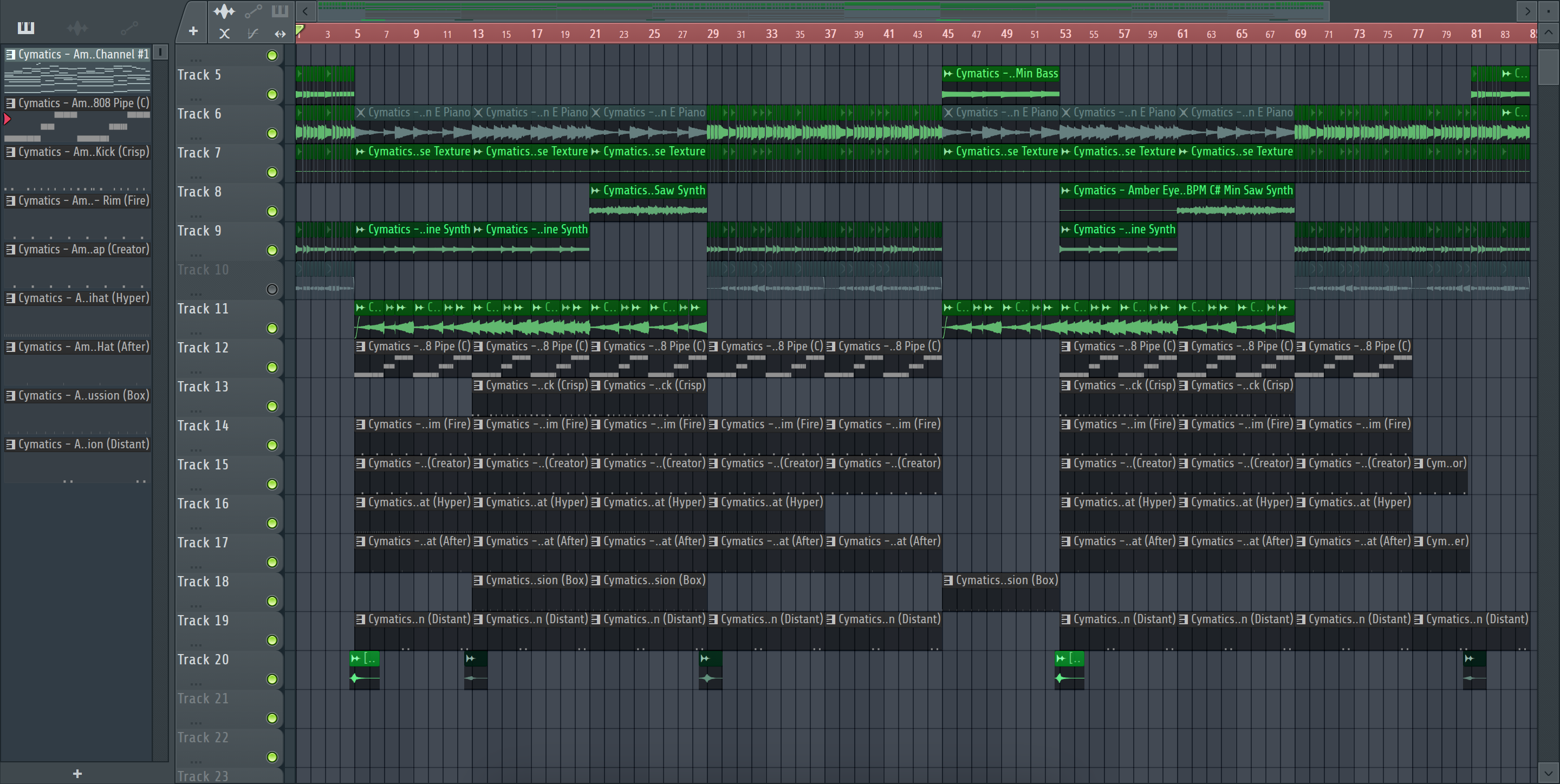
Task: Select the audio clip filter in playlist header
Action: point(224,11)
